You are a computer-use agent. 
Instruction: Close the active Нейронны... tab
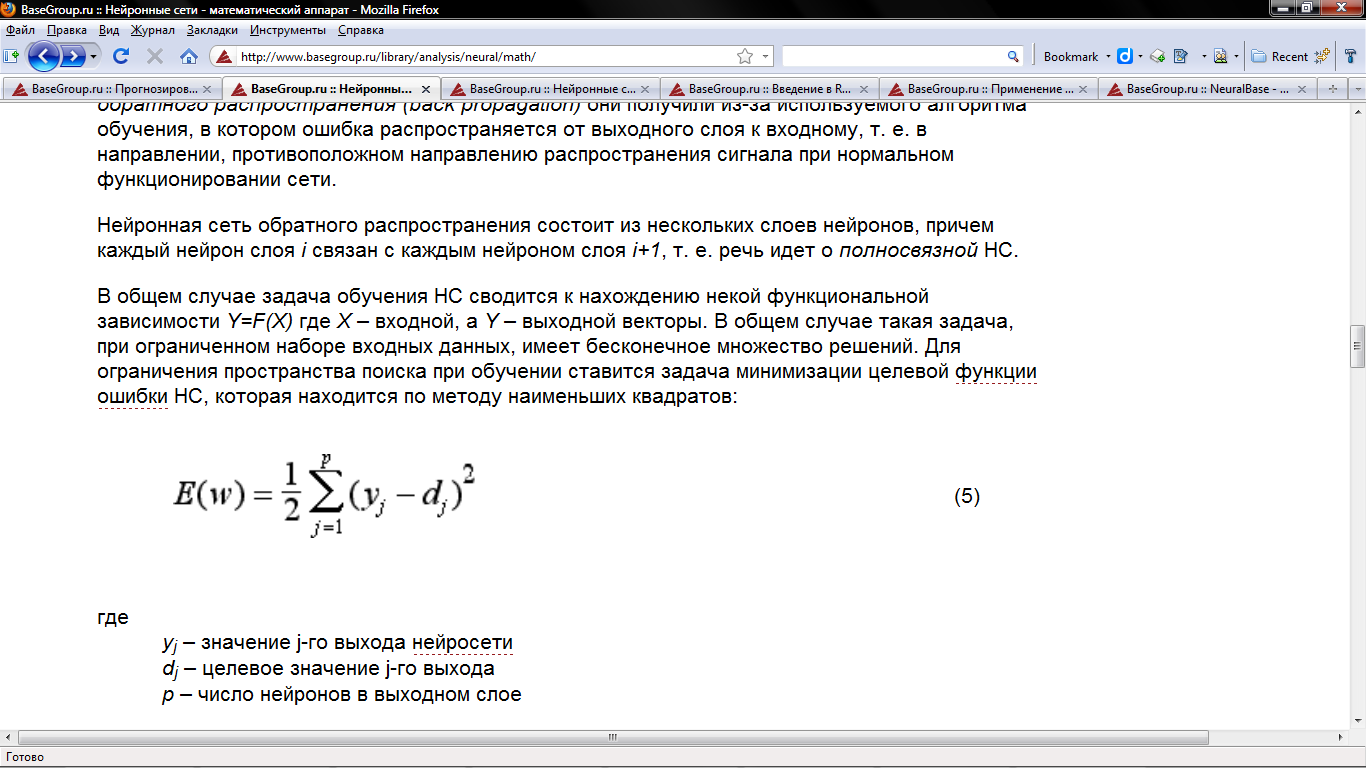[x=426, y=89]
